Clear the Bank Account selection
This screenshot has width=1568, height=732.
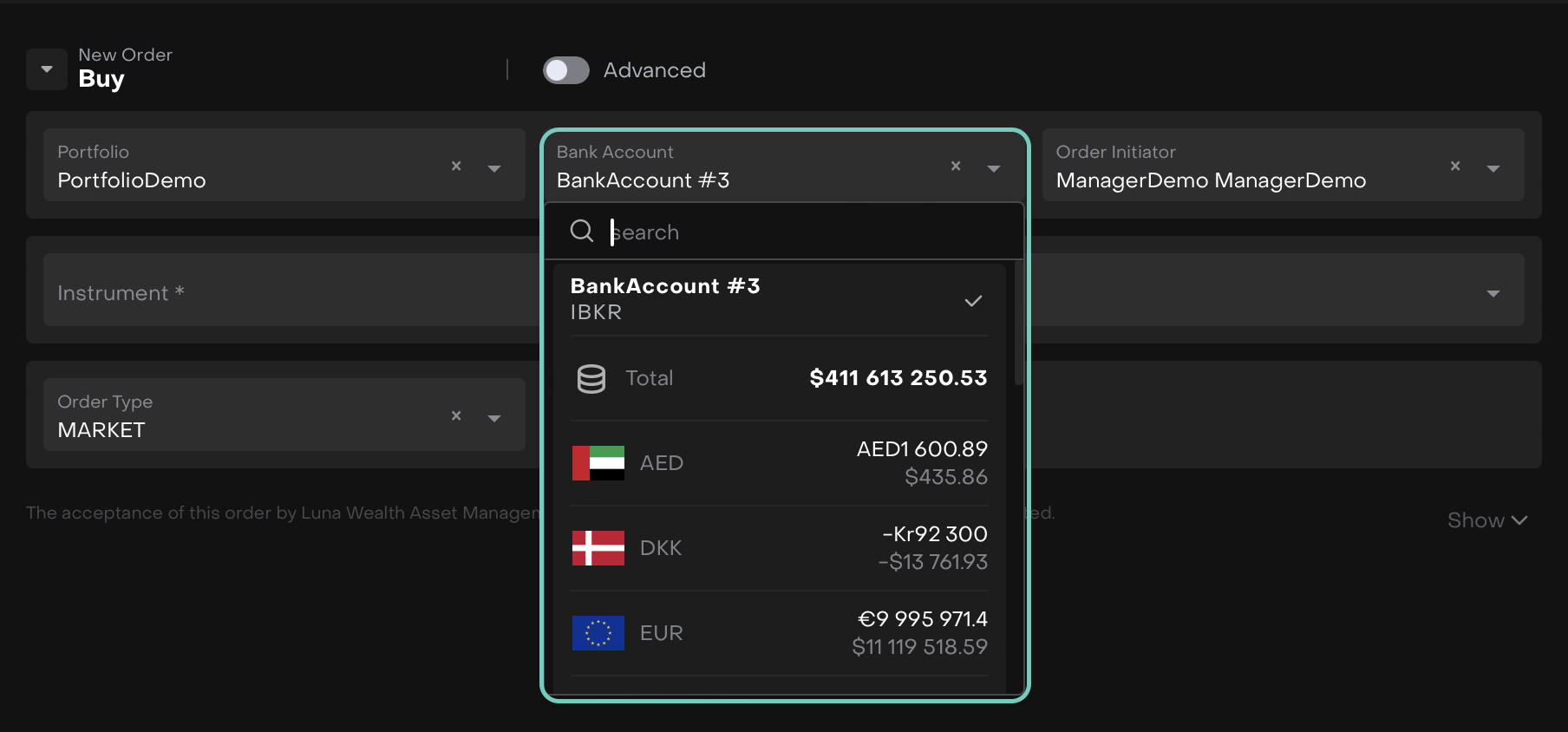pos(956,166)
